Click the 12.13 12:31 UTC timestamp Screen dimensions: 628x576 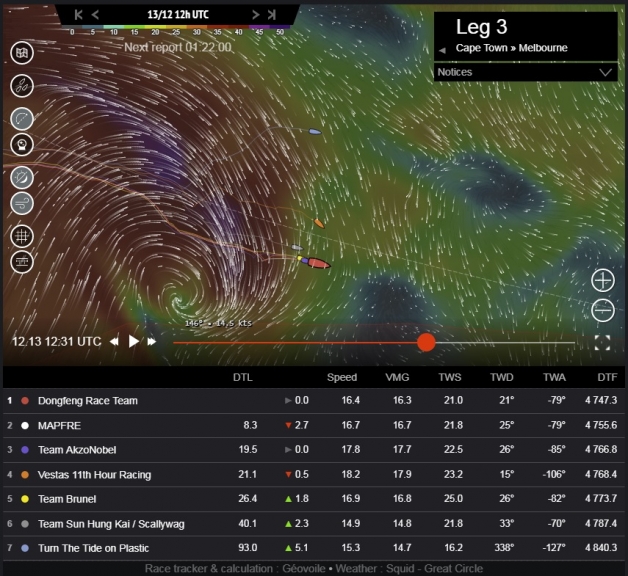coord(56,342)
